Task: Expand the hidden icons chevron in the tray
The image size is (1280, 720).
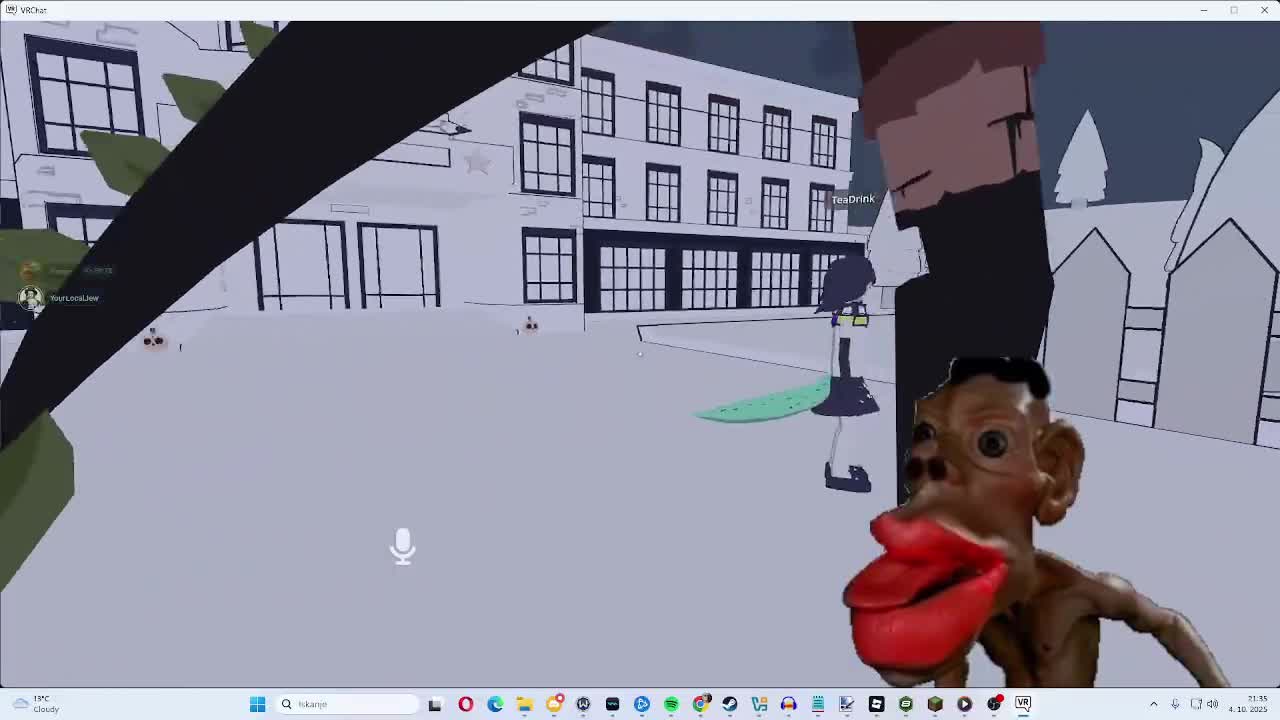Action: click(1154, 704)
